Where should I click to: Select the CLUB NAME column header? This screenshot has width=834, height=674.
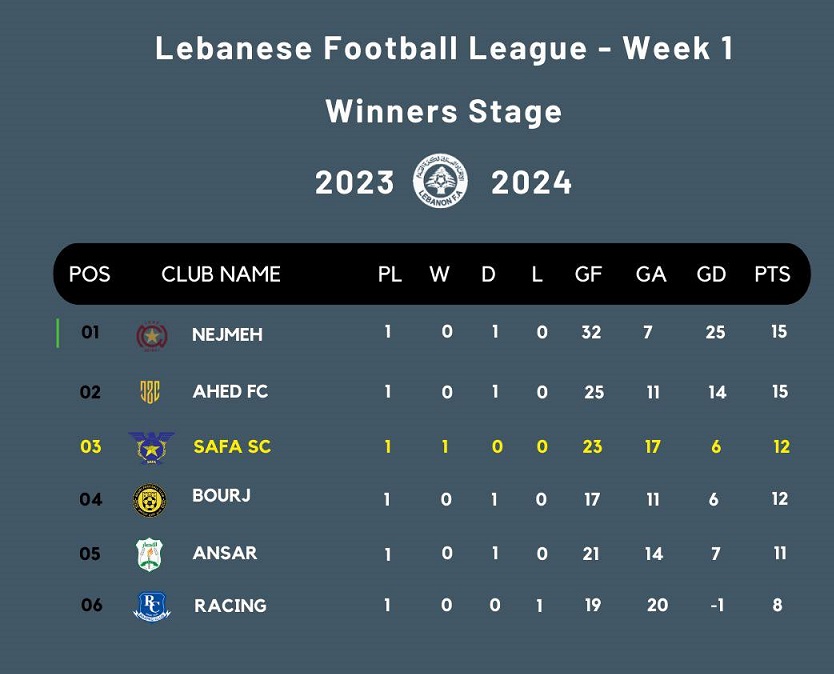coord(221,274)
